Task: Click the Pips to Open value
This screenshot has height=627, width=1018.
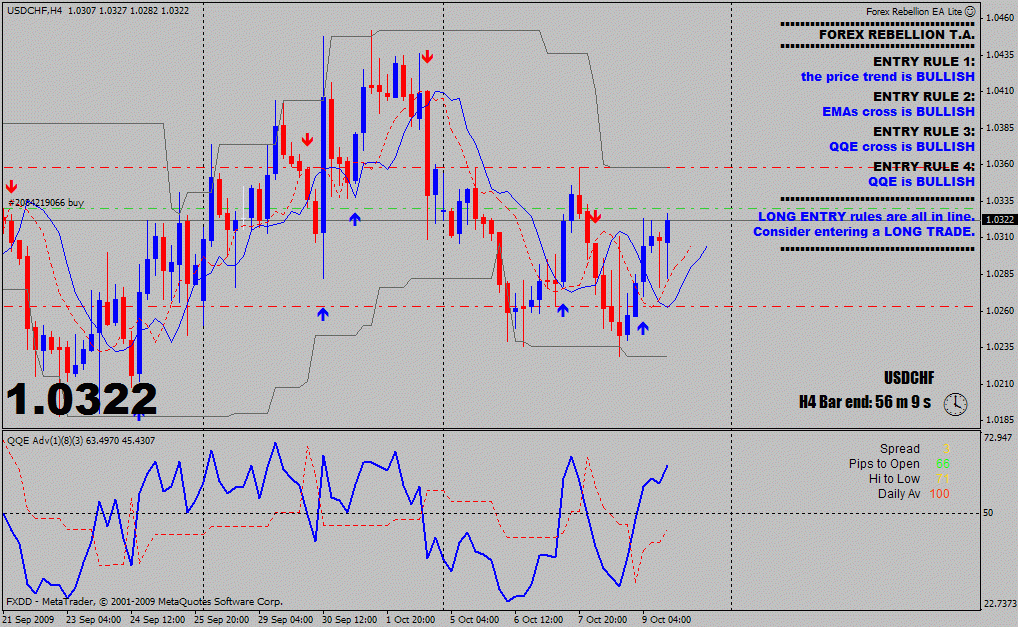Action: pyautogui.click(x=942, y=464)
